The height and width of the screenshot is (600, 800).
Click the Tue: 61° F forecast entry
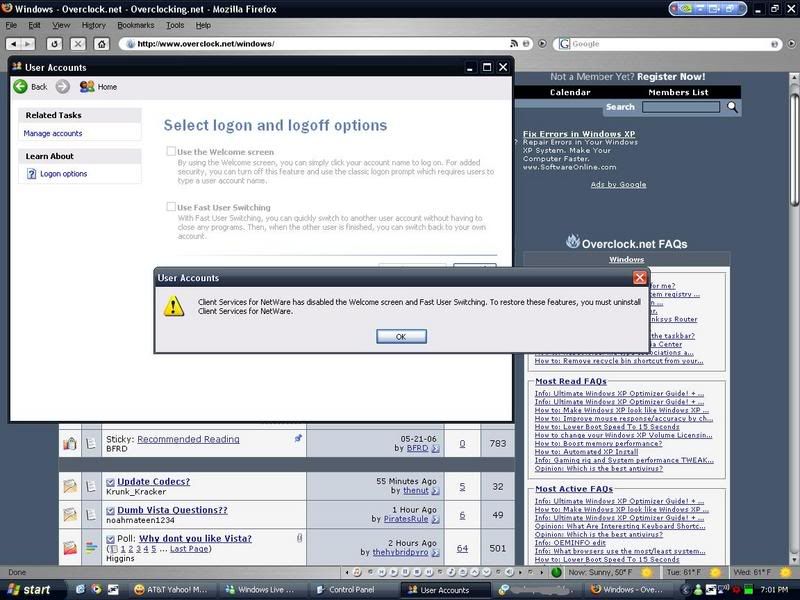coord(684,572)
